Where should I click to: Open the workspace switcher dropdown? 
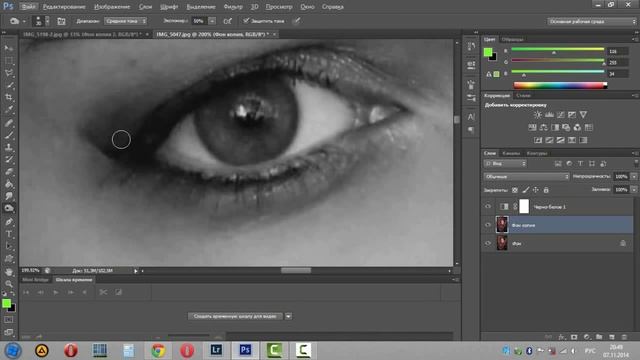[x=592, y=21]
